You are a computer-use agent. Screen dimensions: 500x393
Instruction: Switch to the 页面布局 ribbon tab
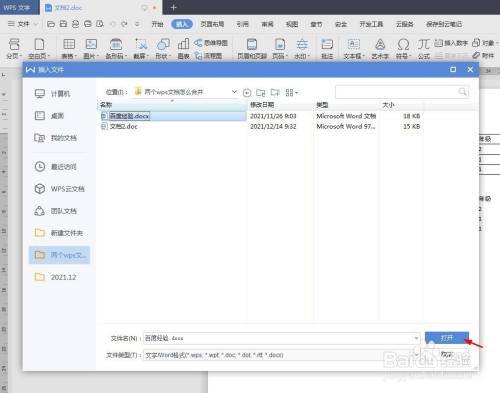click(x=212, y=24)
